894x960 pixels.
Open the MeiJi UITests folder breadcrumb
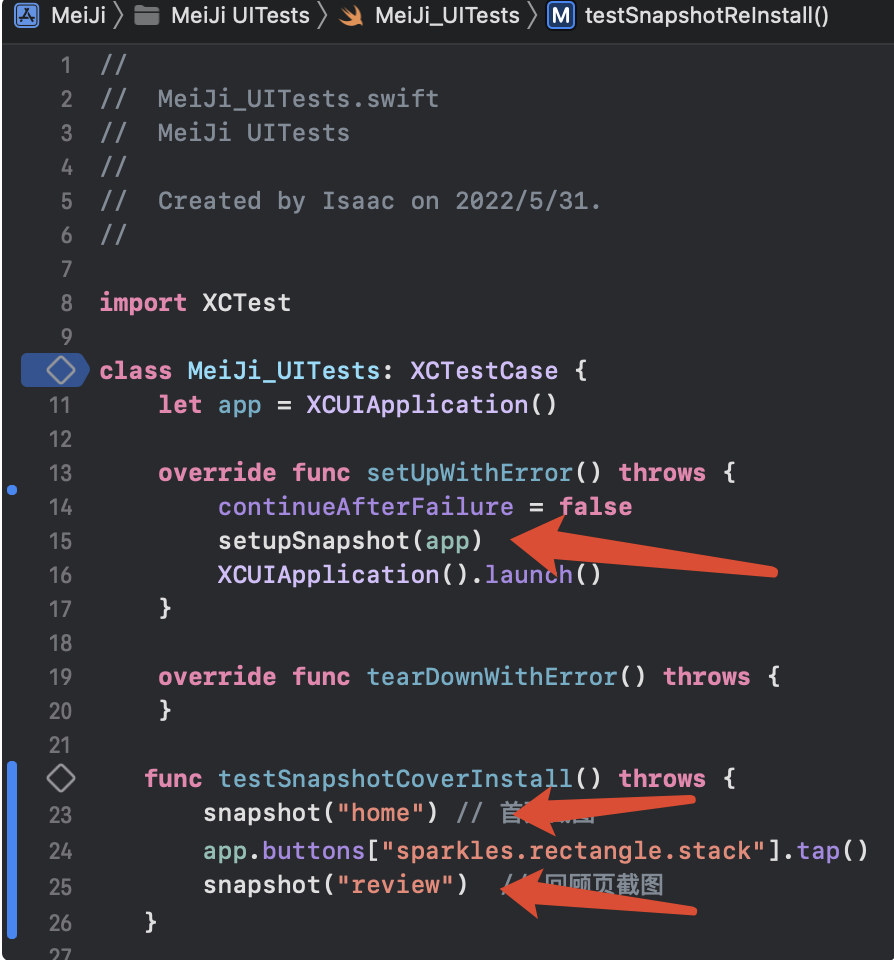(240, 15)
